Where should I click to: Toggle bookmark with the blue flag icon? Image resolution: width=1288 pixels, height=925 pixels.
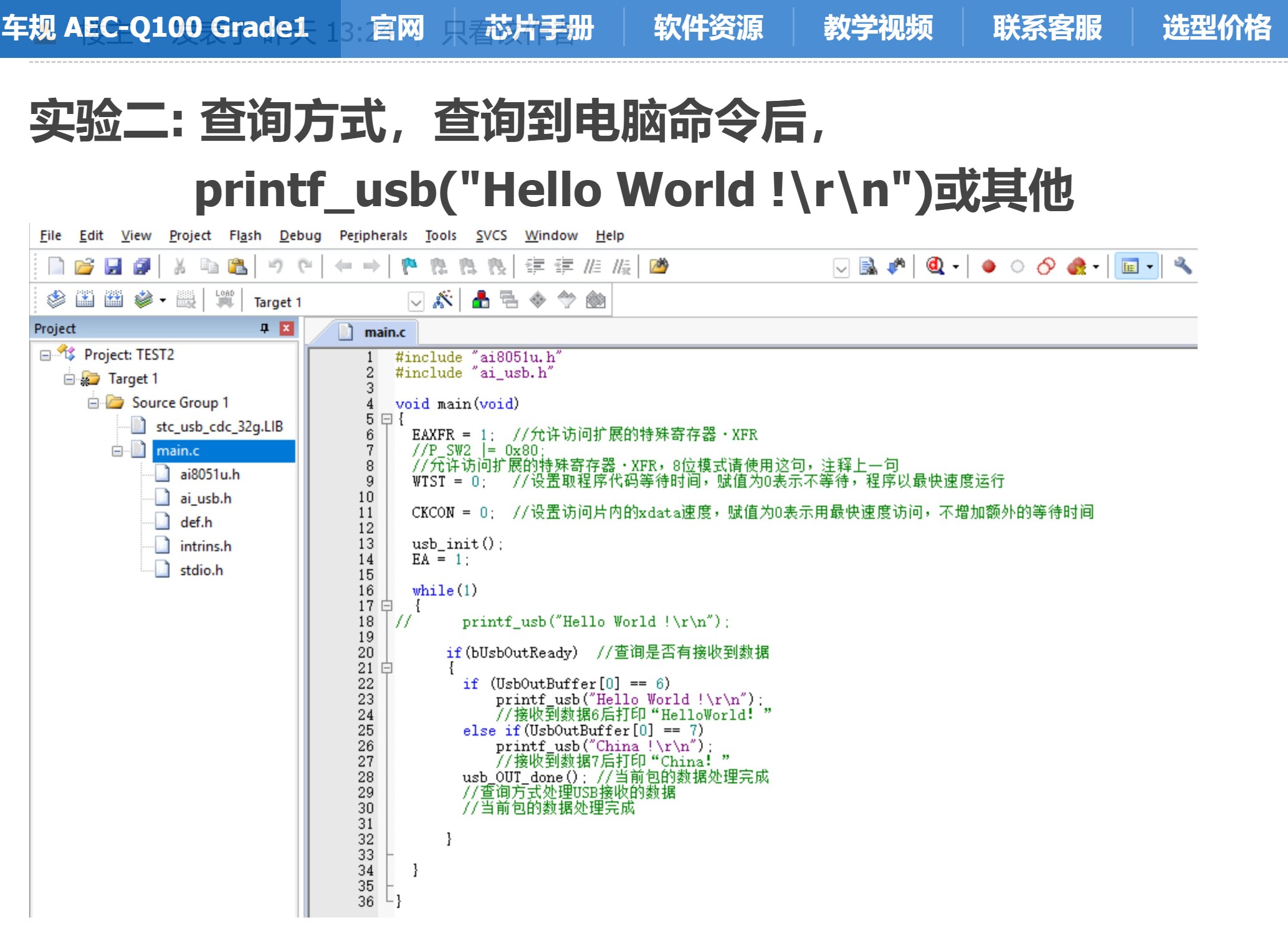409,267
